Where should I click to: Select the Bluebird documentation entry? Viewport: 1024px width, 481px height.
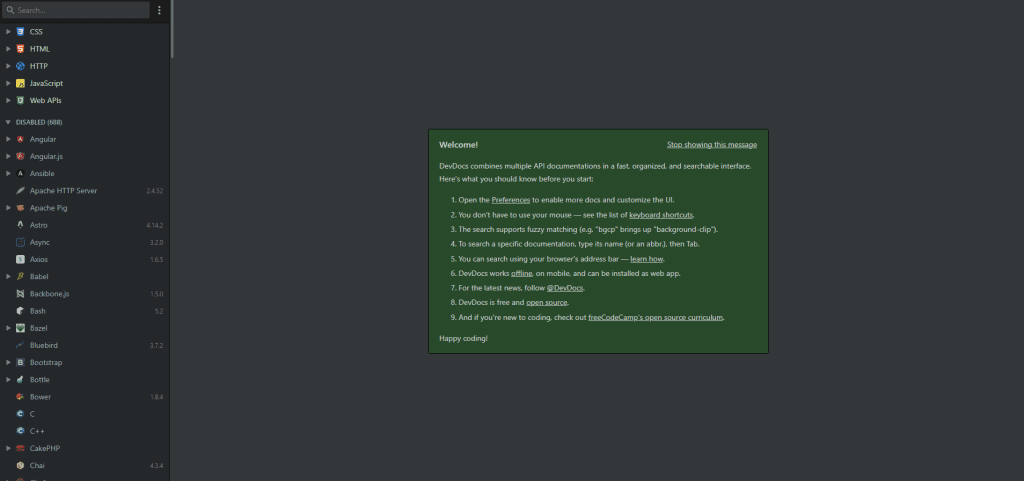click(x=85, y=345)
